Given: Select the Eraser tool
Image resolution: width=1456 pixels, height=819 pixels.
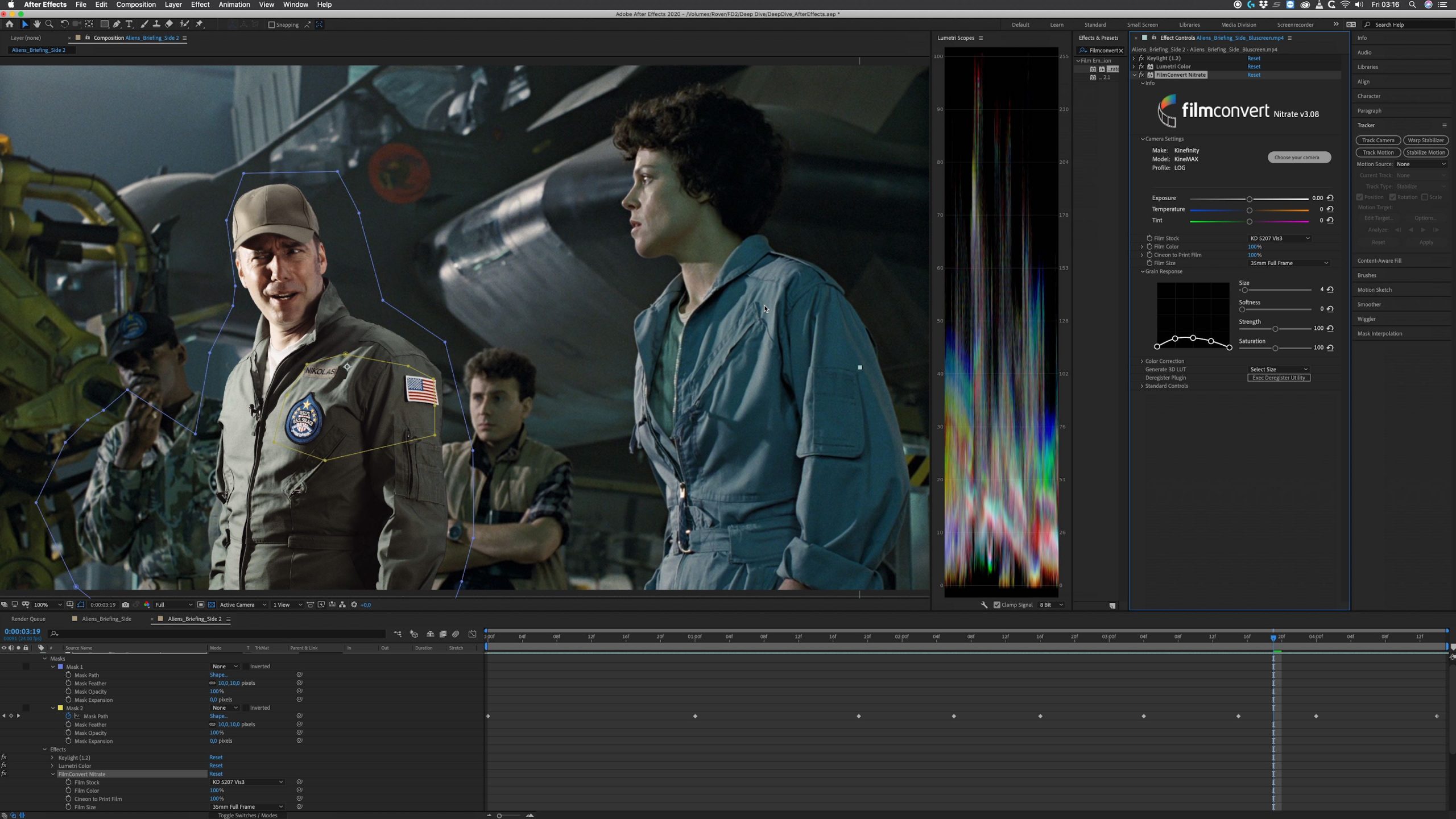Looking at the screenshot, I should click(x=169, y=24).
